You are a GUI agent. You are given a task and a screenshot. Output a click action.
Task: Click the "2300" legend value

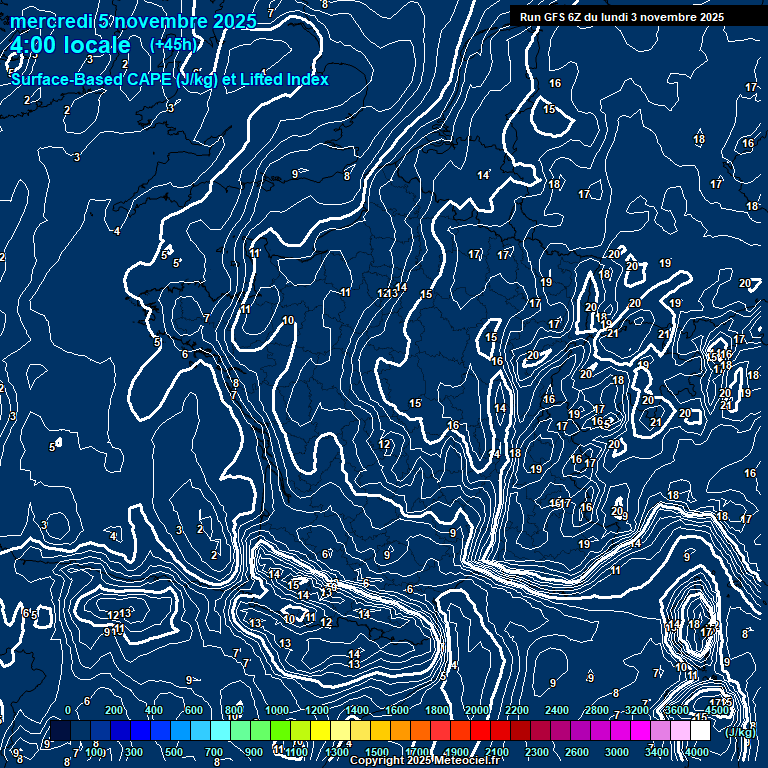(537, 752)
